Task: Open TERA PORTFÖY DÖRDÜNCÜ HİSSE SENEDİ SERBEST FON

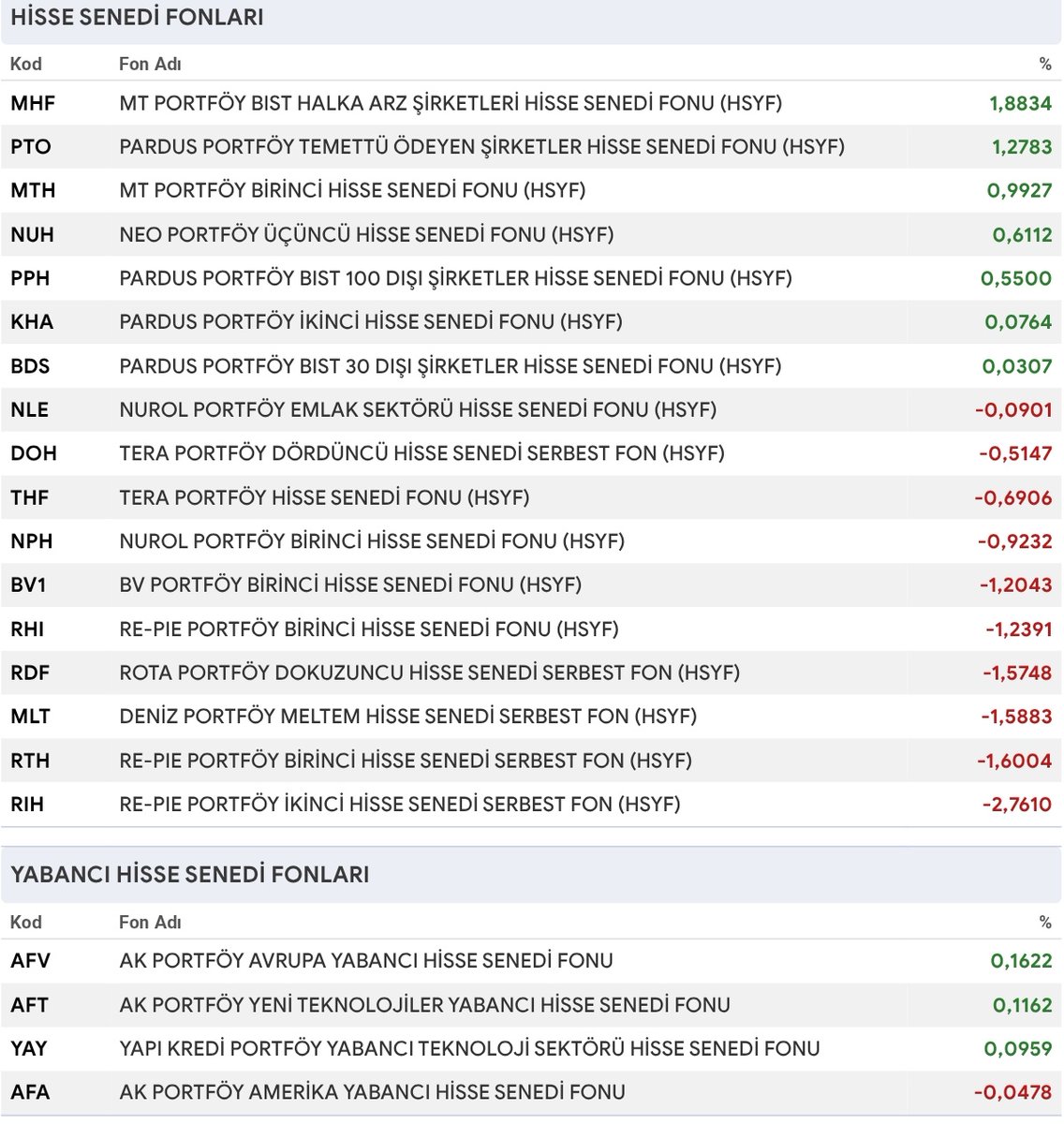Action: pos(421,453)
